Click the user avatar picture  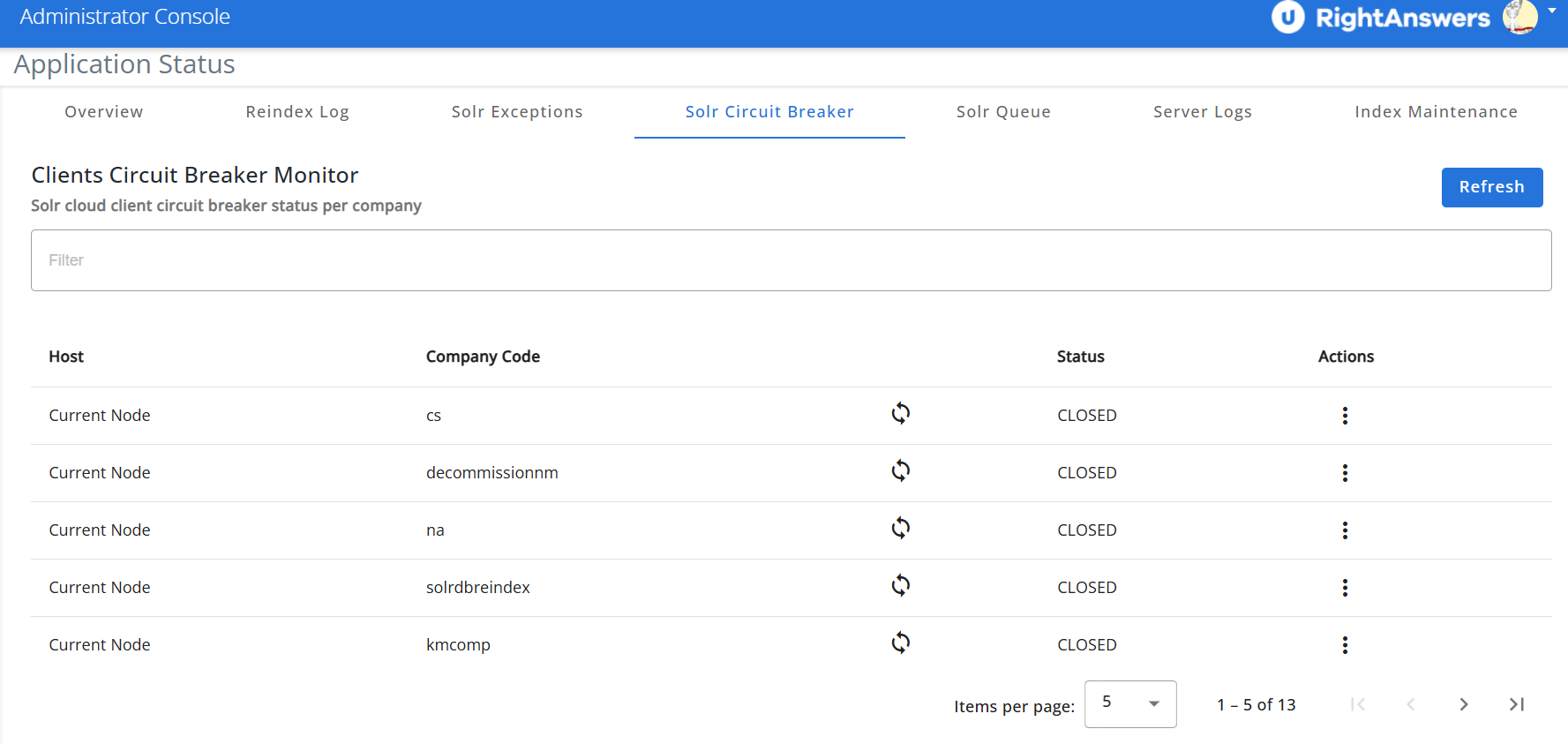(x=1520, y=17)
